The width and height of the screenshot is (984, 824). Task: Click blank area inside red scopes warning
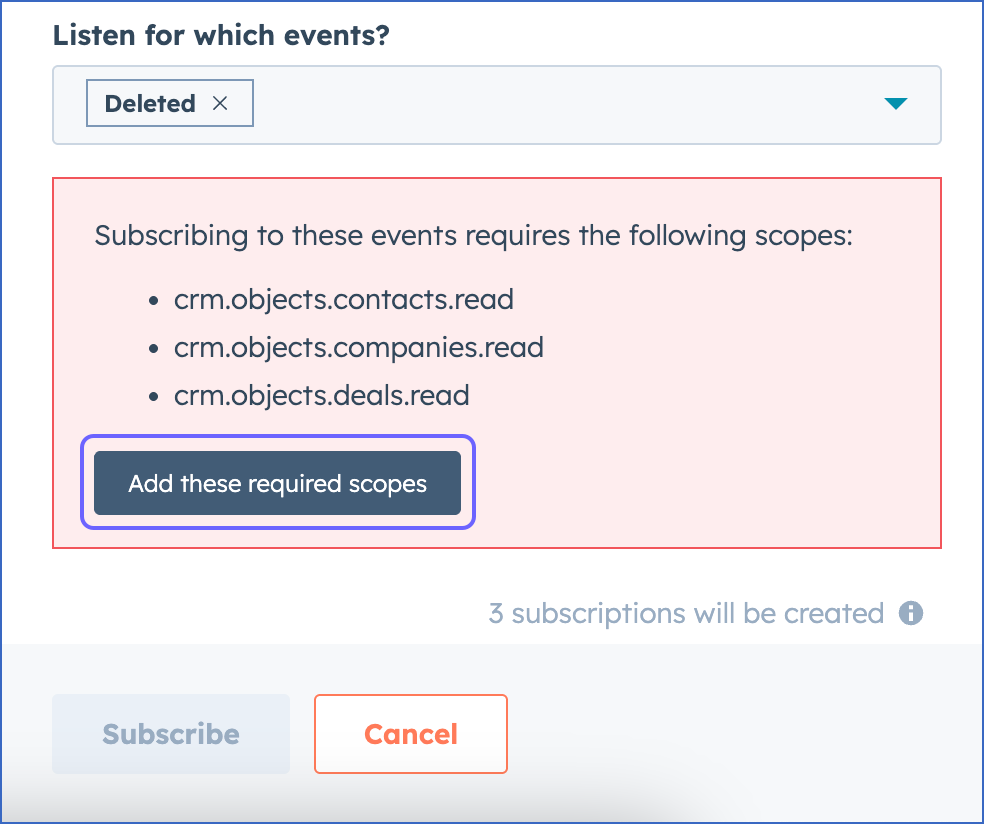720,440
